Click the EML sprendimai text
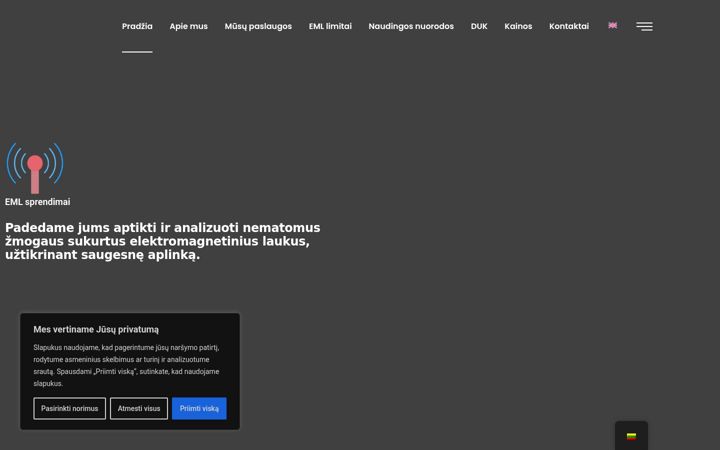The image size is (720, 450). (38, 202)
